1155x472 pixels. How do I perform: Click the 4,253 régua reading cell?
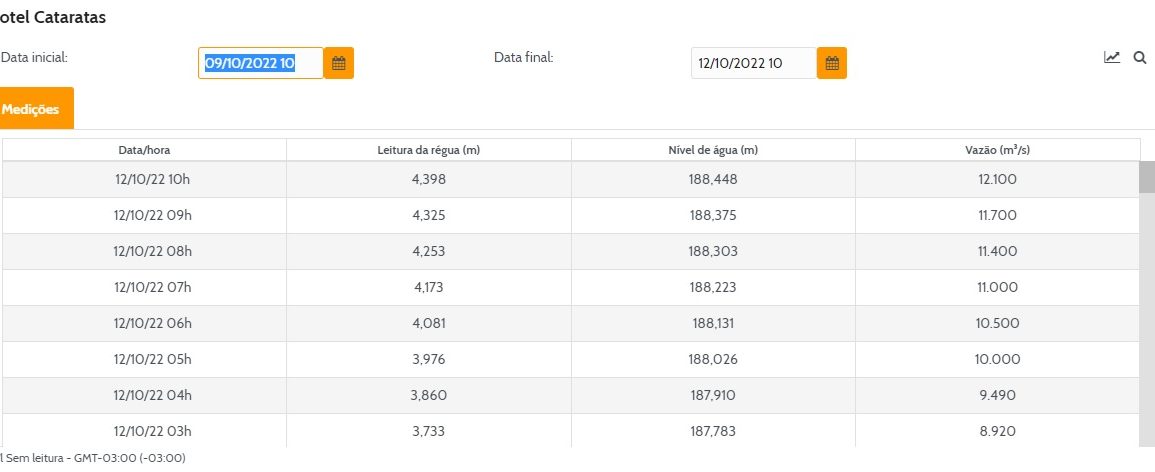(x=428, y=251)
